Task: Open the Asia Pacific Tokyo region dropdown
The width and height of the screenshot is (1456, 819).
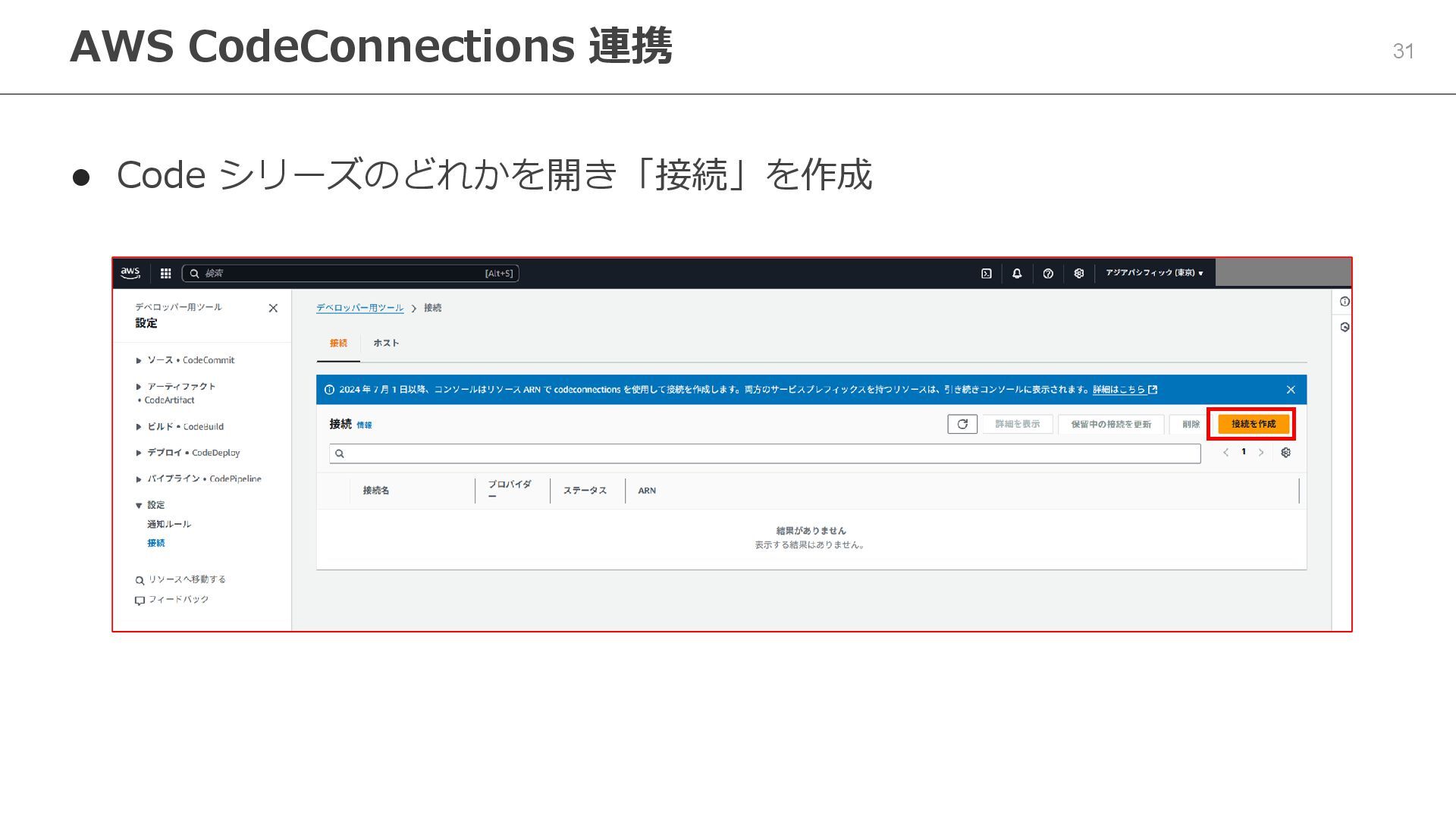Action: (1154, 273)
